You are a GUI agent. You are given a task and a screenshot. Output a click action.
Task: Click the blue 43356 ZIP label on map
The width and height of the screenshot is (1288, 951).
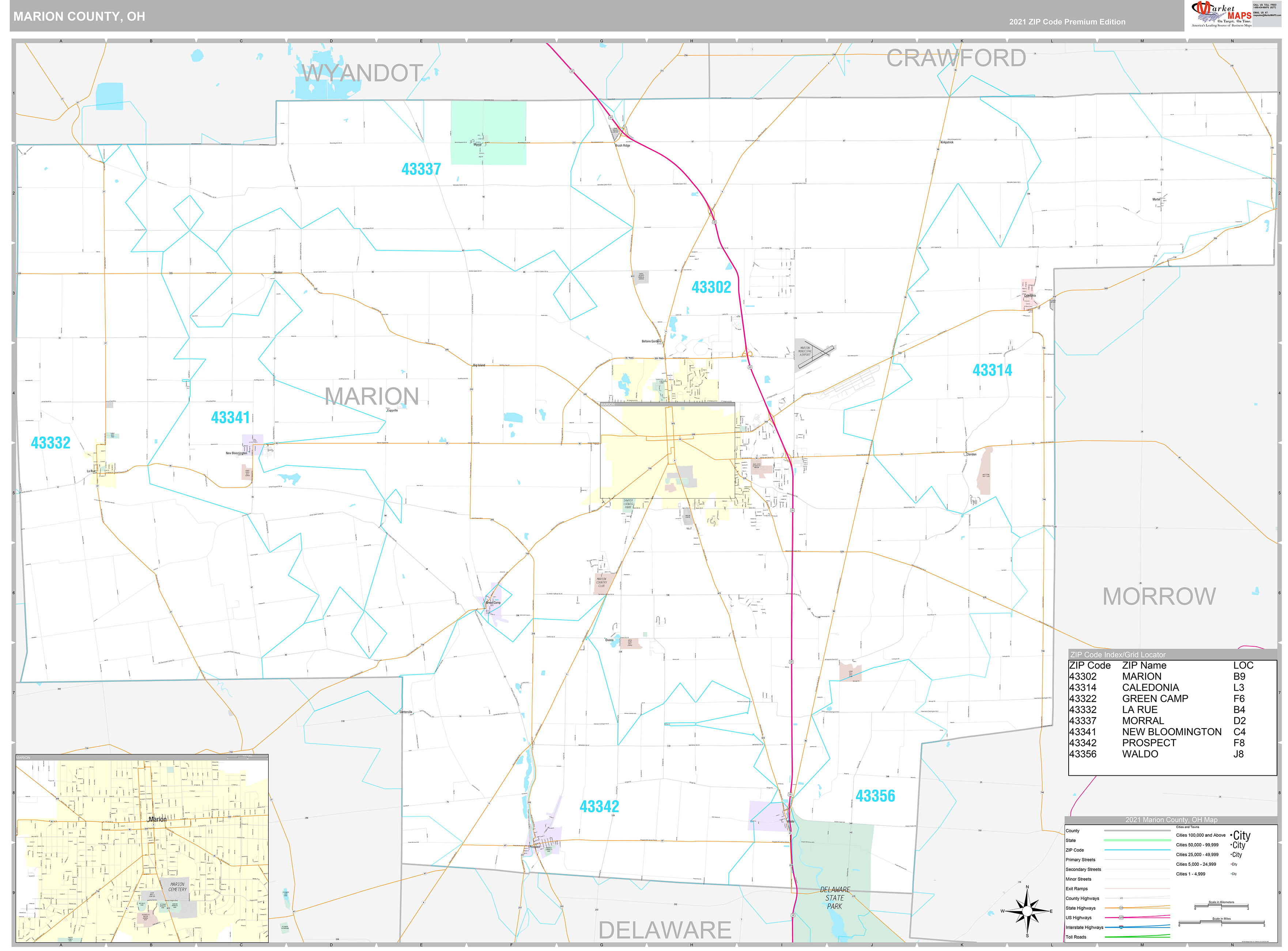[876, 796]
